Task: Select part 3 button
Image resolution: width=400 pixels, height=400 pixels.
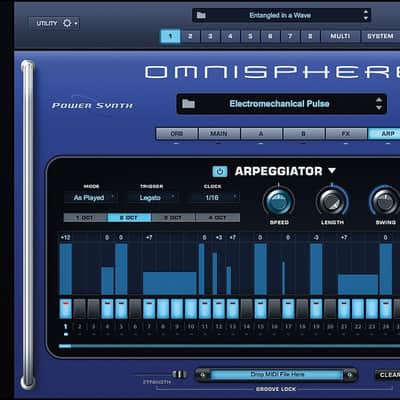Action: (x=210, y=36)
